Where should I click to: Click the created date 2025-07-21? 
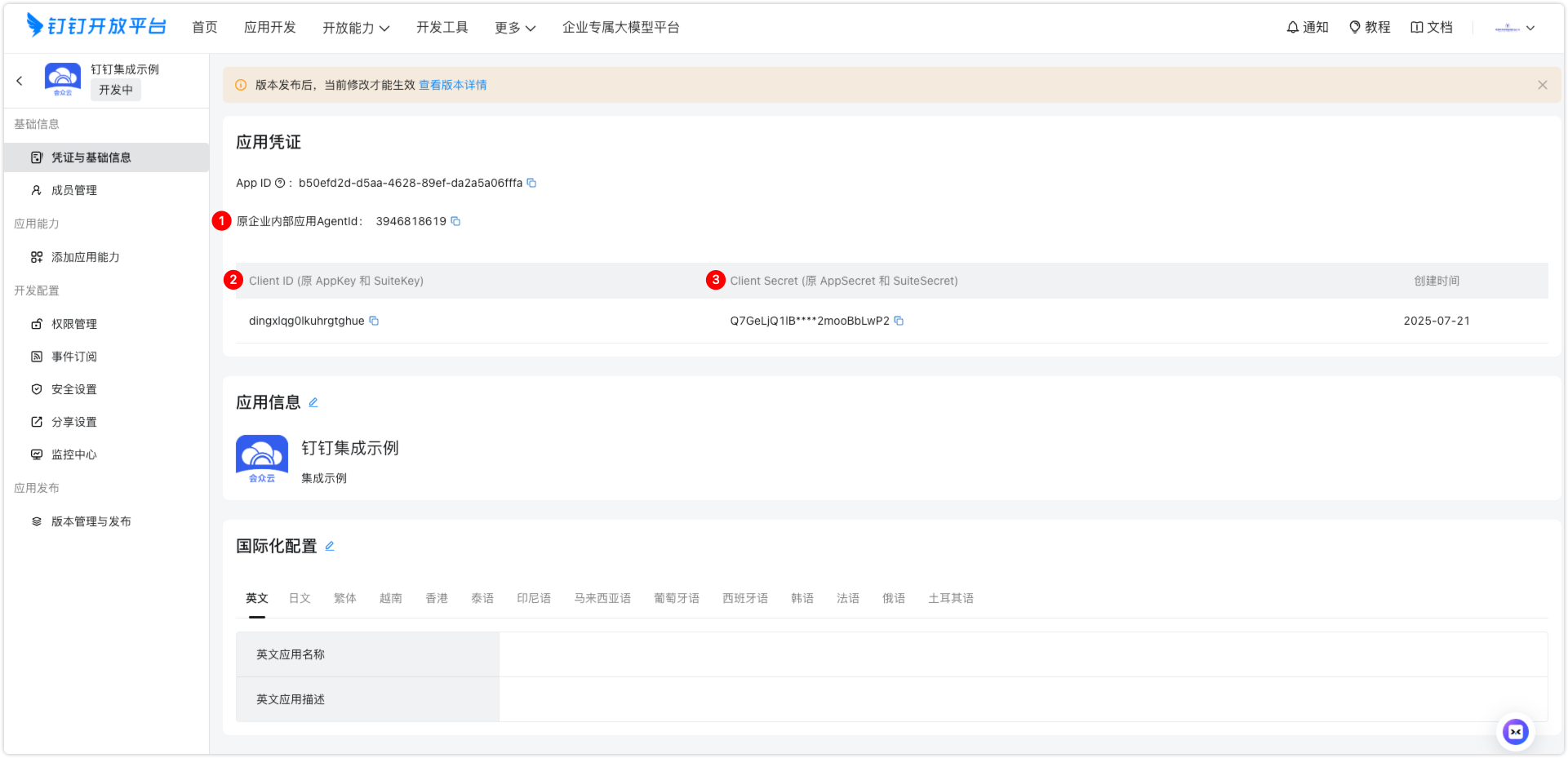pyautogui.click(x=1437, y=321)
